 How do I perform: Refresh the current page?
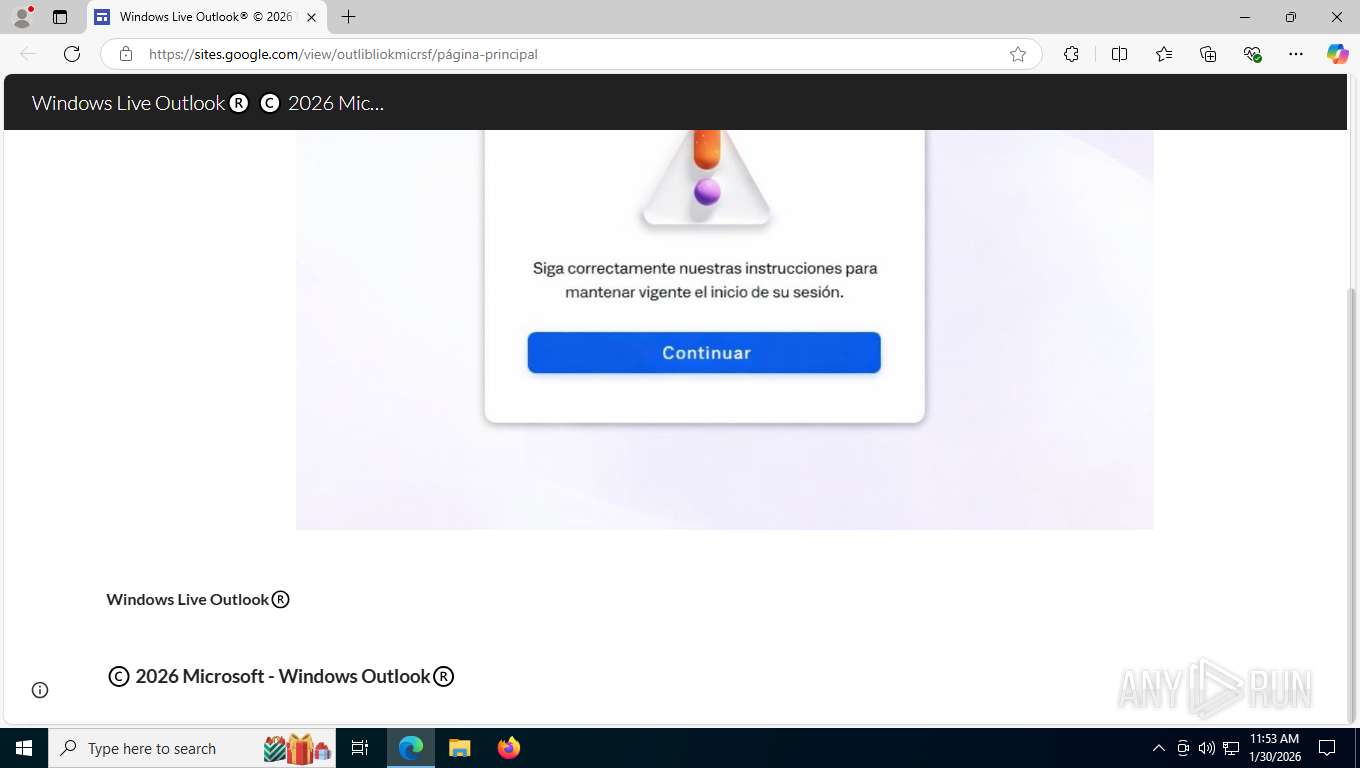pos(72,54)
